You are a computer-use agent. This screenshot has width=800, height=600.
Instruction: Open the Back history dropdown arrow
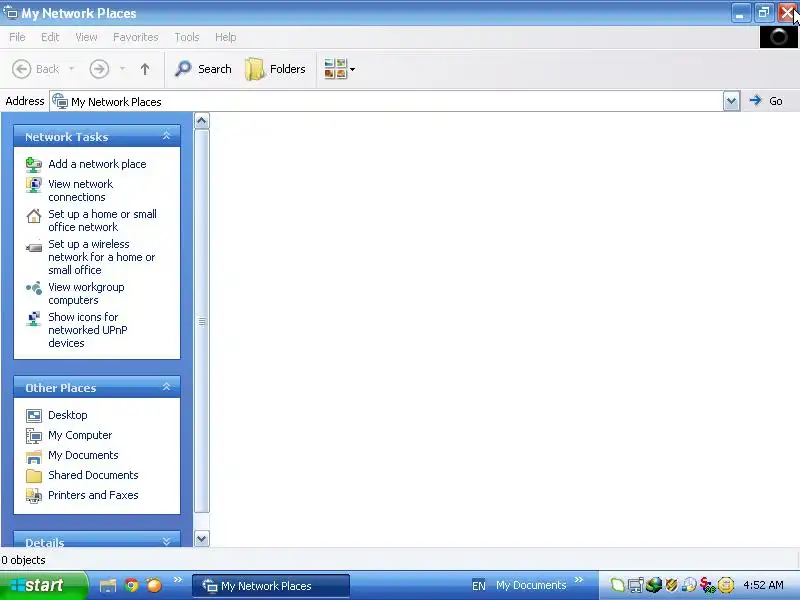pos(71,69)
